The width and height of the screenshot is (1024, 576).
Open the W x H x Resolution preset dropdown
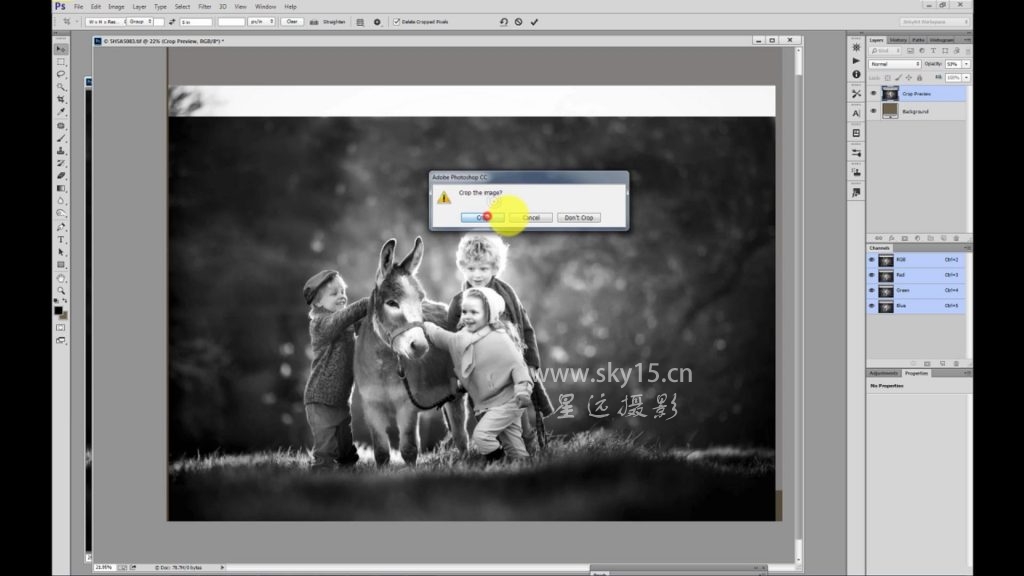[x=106, y=22]
